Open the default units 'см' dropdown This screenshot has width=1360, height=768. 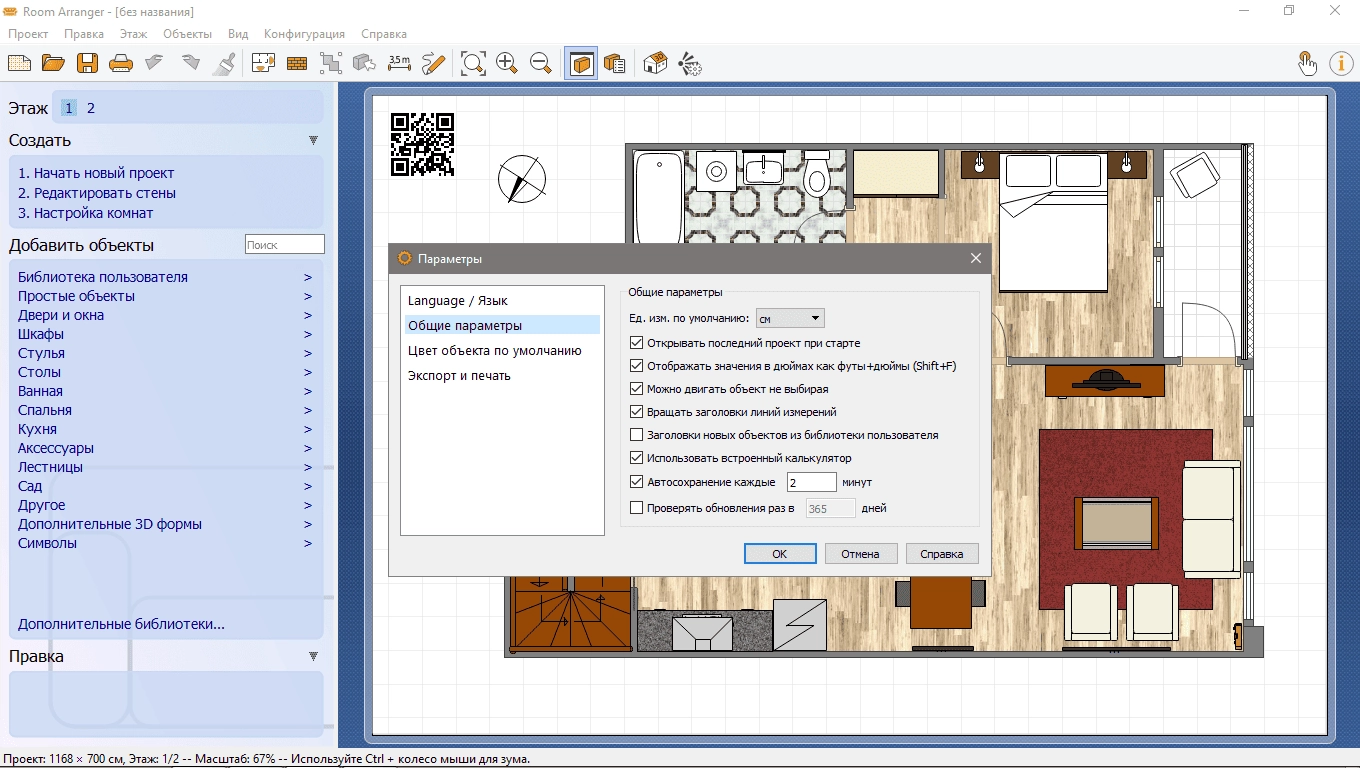(x=790, y=319)
